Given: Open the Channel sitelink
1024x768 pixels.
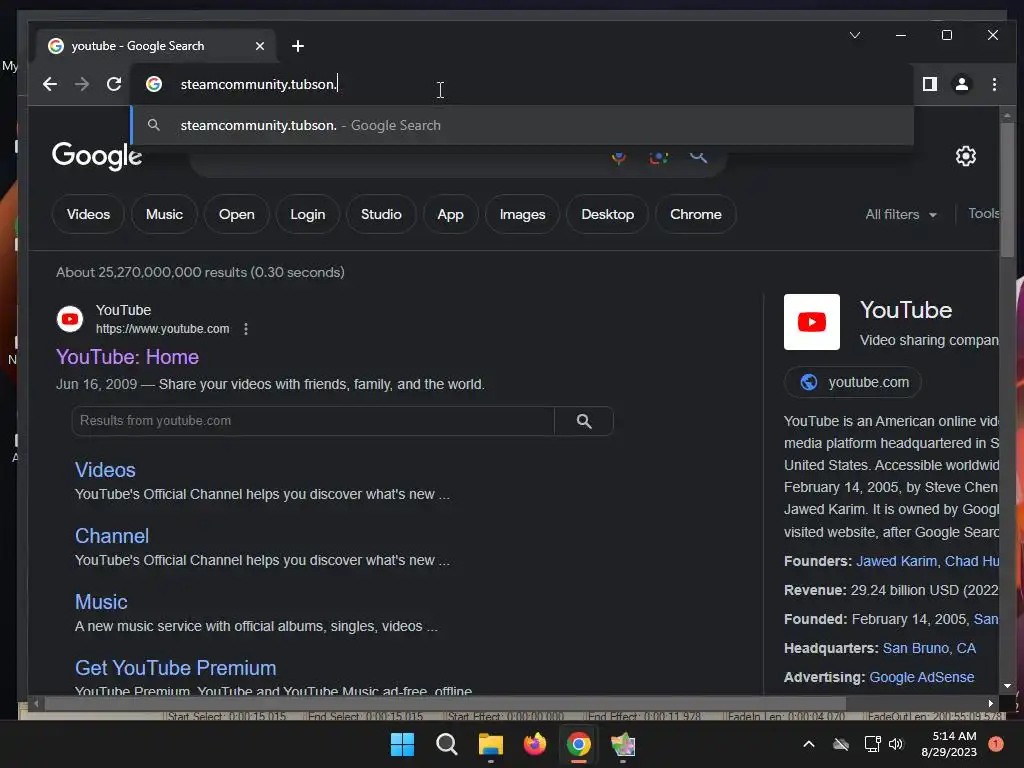Looking at the screenshot, I should click(x=112, y=536).
